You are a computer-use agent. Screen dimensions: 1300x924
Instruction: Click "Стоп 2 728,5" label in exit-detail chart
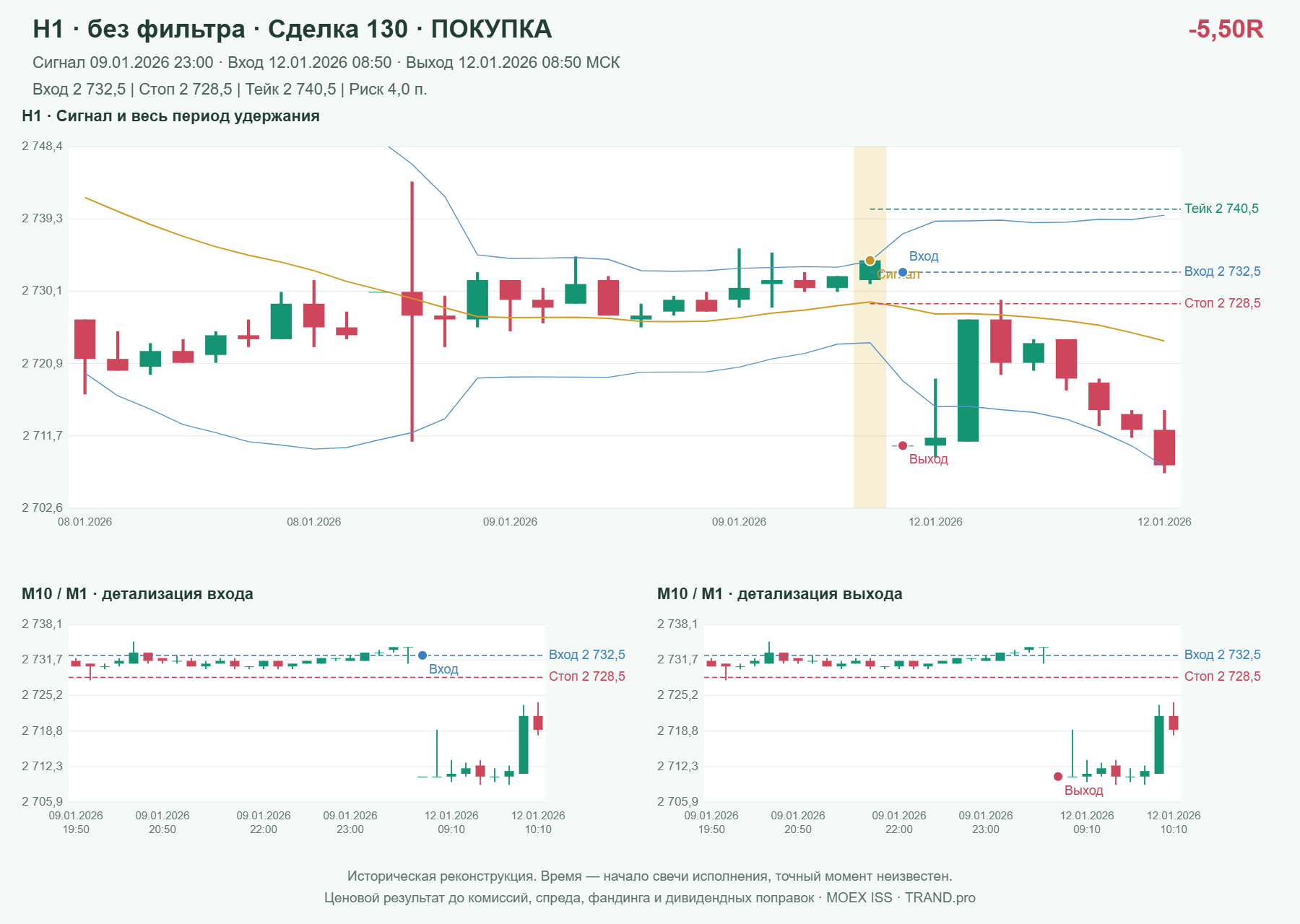point(1222,676)
